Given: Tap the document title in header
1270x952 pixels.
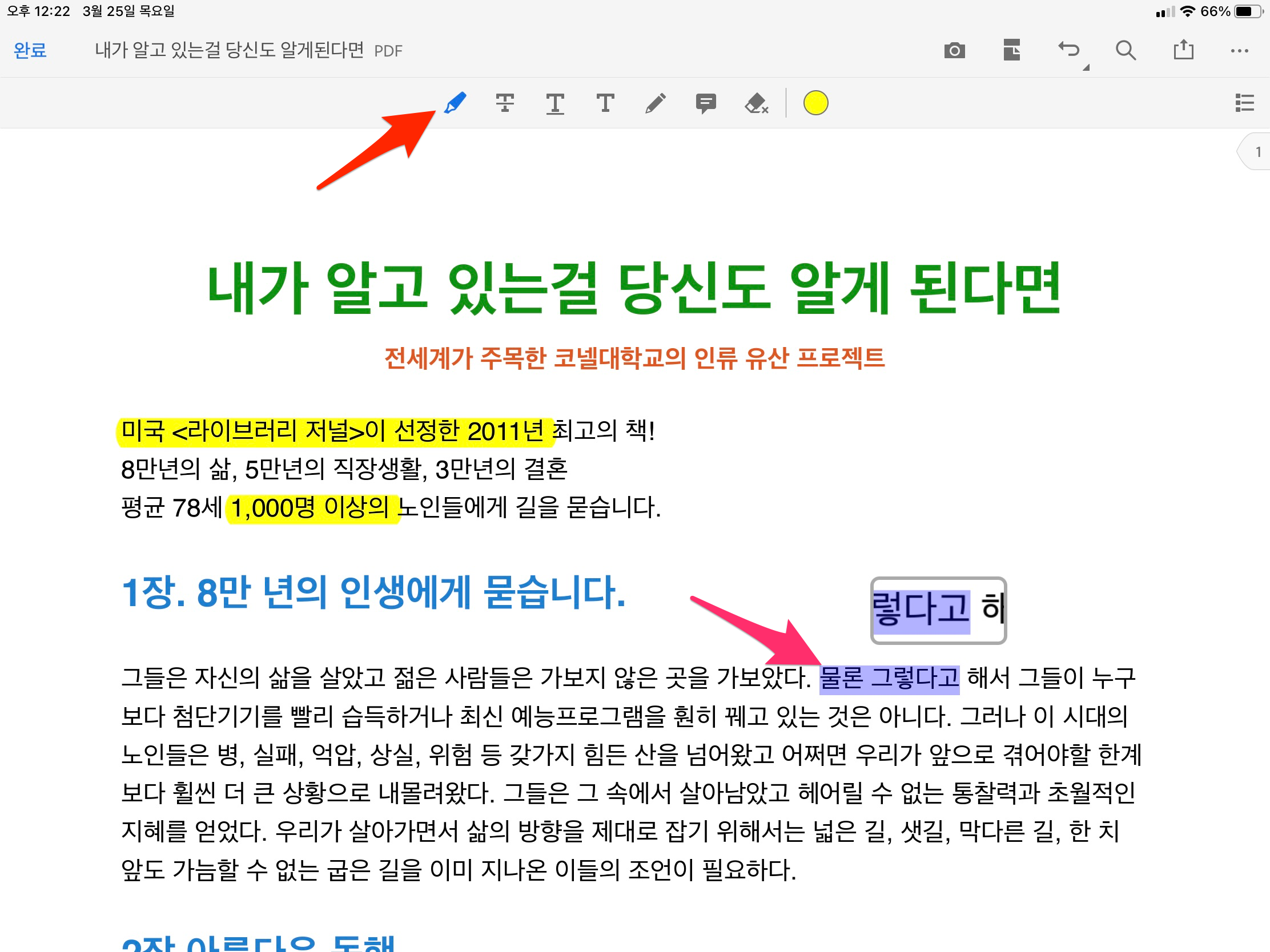Looking at the screenshot, I should (x=230, y=50).
